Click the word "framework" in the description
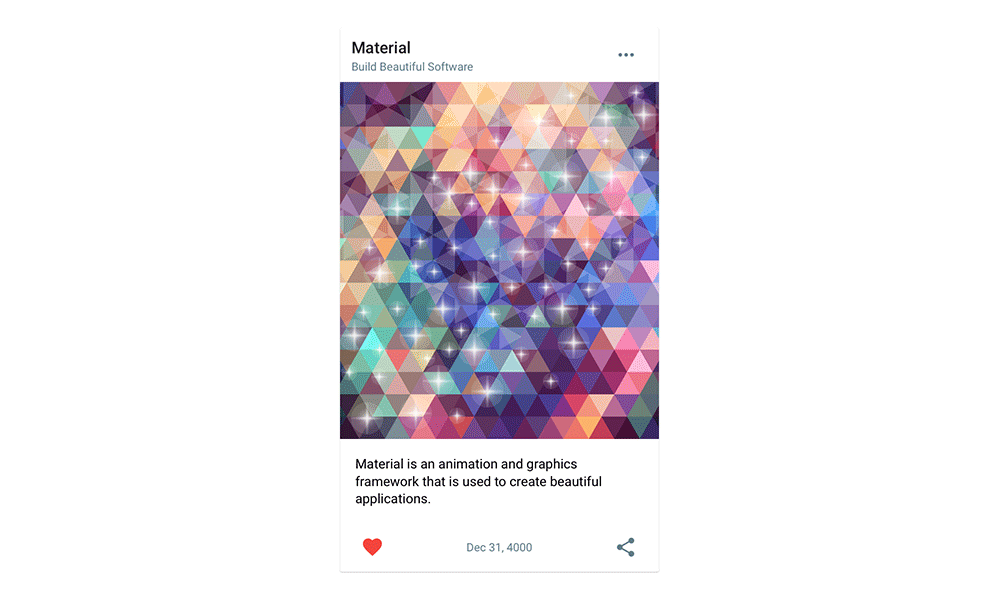The width and height of the screenshot is (1000, 600). pos(387,481)
